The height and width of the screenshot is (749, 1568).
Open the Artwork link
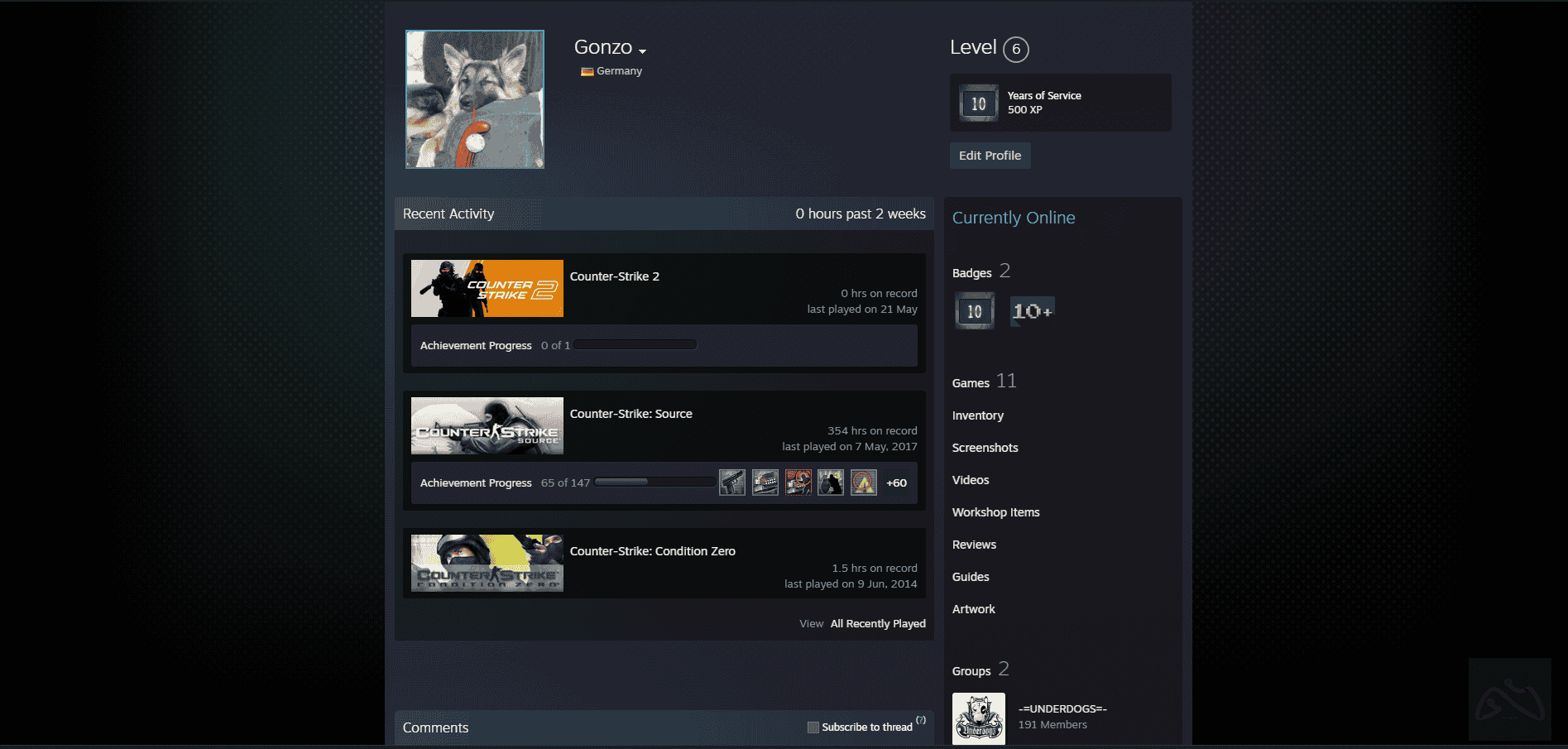coord(974,609)
